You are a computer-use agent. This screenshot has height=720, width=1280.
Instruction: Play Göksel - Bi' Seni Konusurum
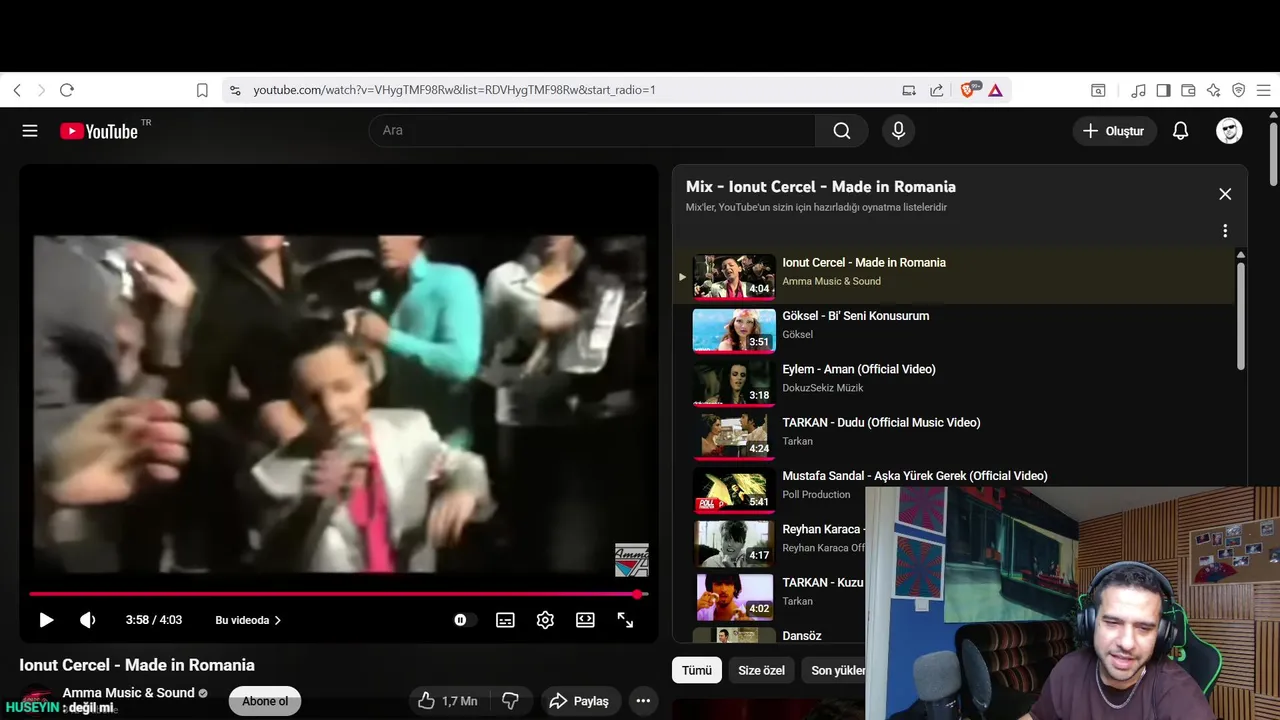coord(855,316)
